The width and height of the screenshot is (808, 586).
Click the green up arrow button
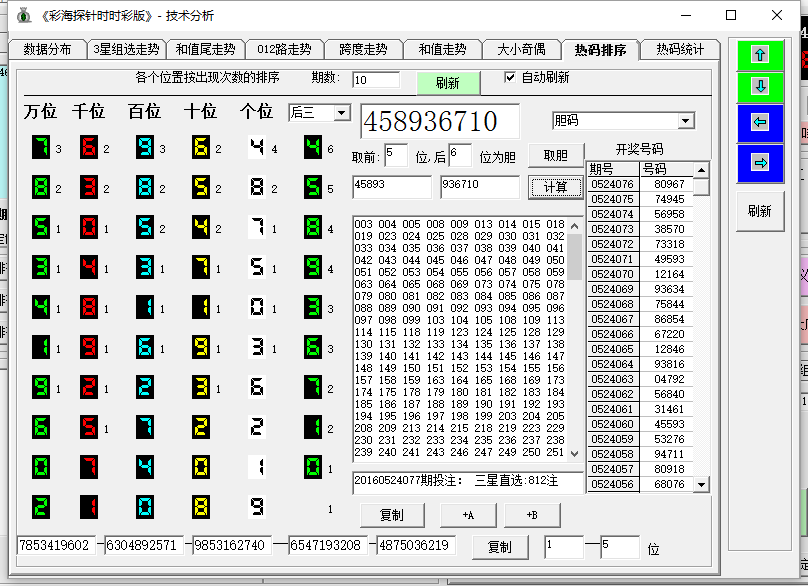point(760,55)
